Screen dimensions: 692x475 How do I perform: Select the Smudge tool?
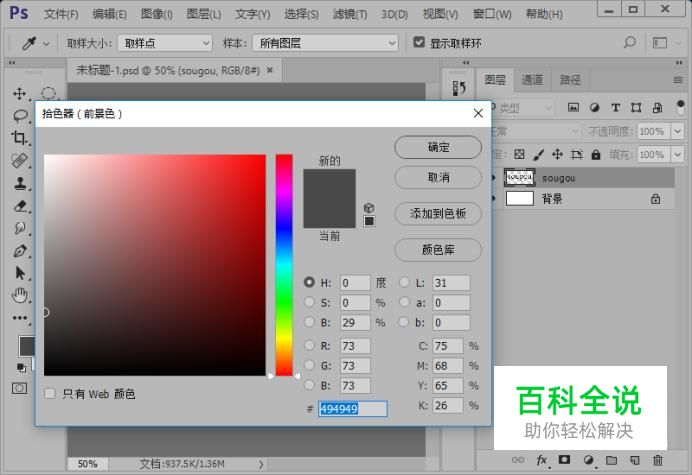click(x=20, y=228)
